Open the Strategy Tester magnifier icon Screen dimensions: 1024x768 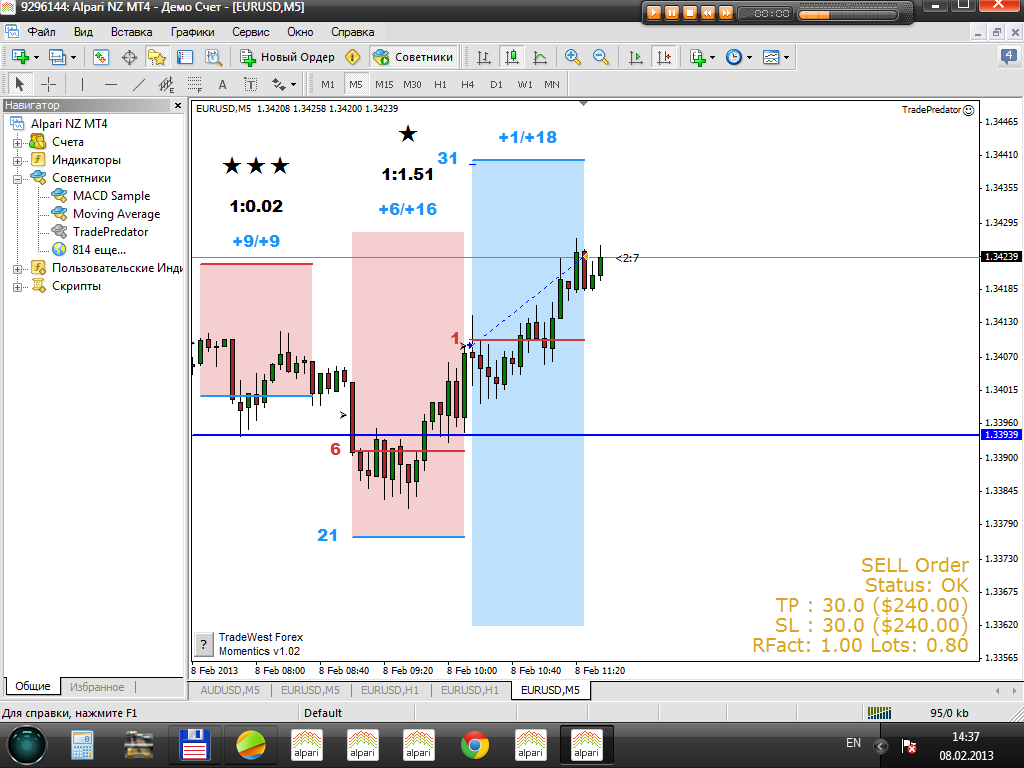tap(214, 57)
